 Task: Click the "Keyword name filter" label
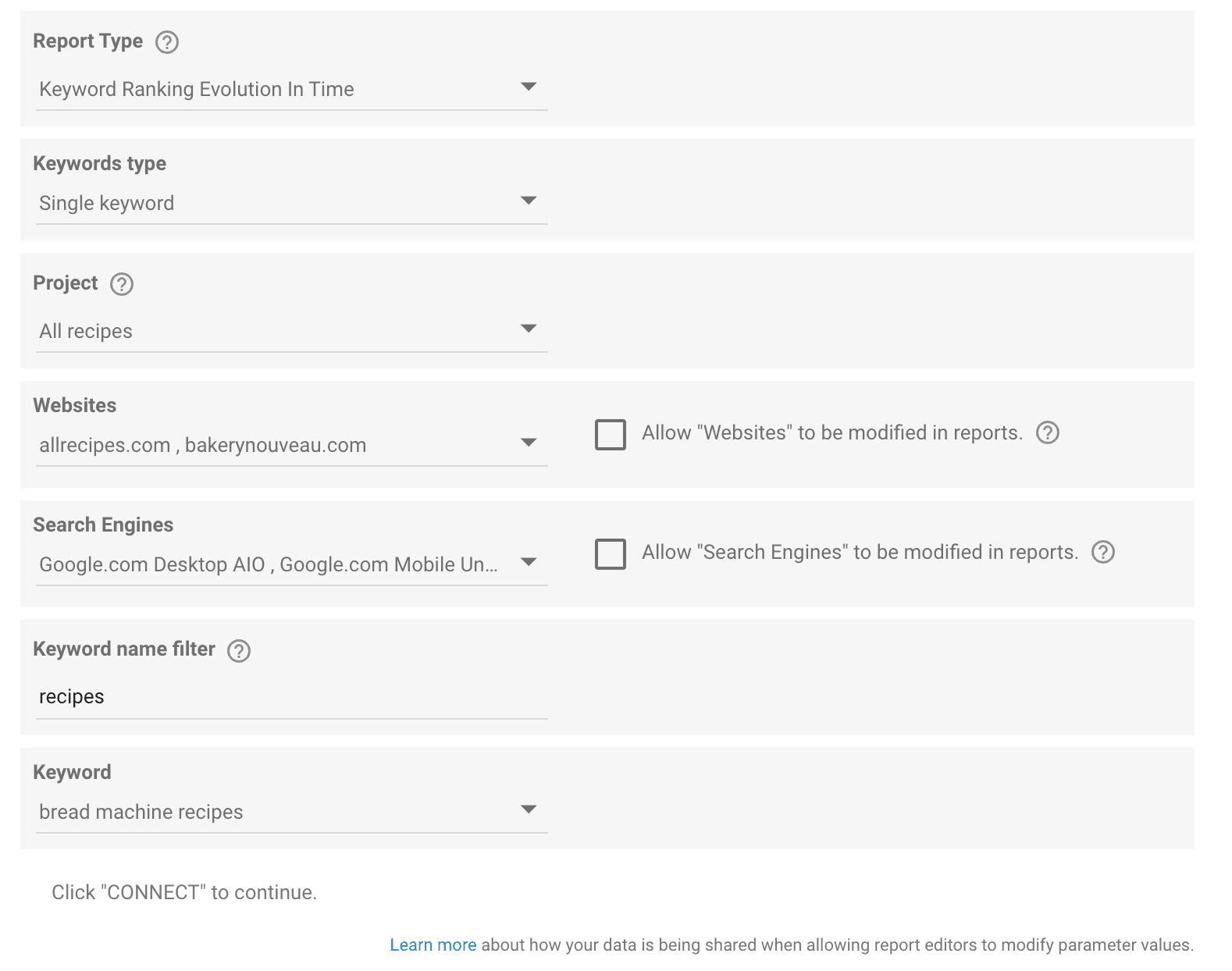(x=124, y=649)
